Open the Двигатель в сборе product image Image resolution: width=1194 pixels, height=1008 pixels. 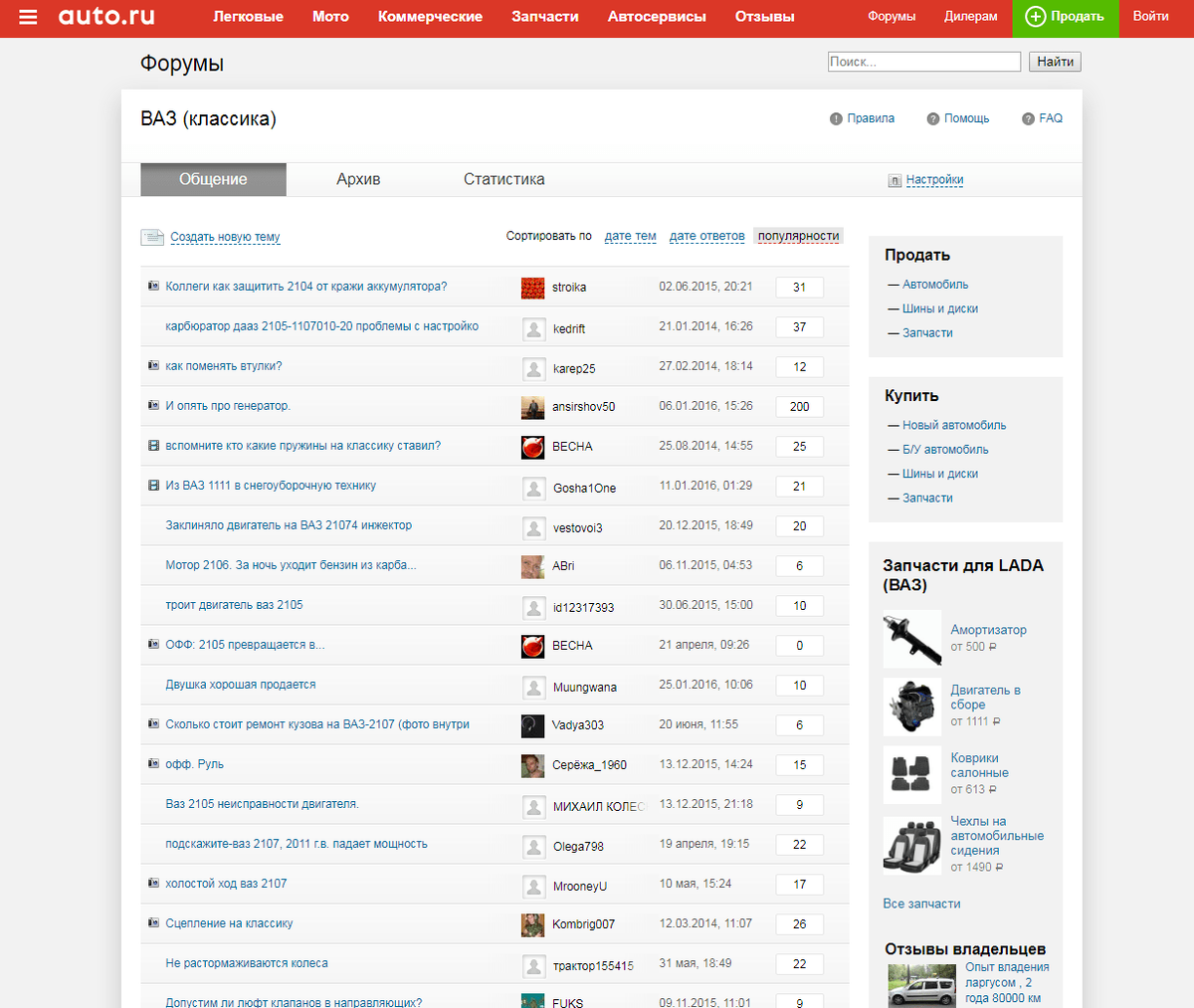911,706
